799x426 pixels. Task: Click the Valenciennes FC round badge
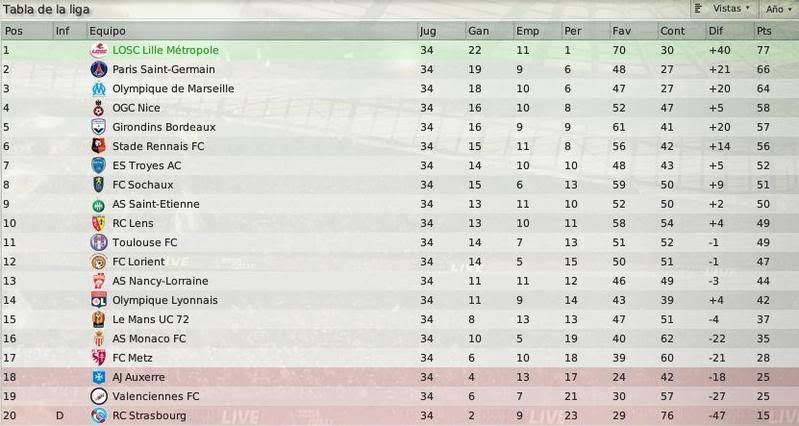98,396
